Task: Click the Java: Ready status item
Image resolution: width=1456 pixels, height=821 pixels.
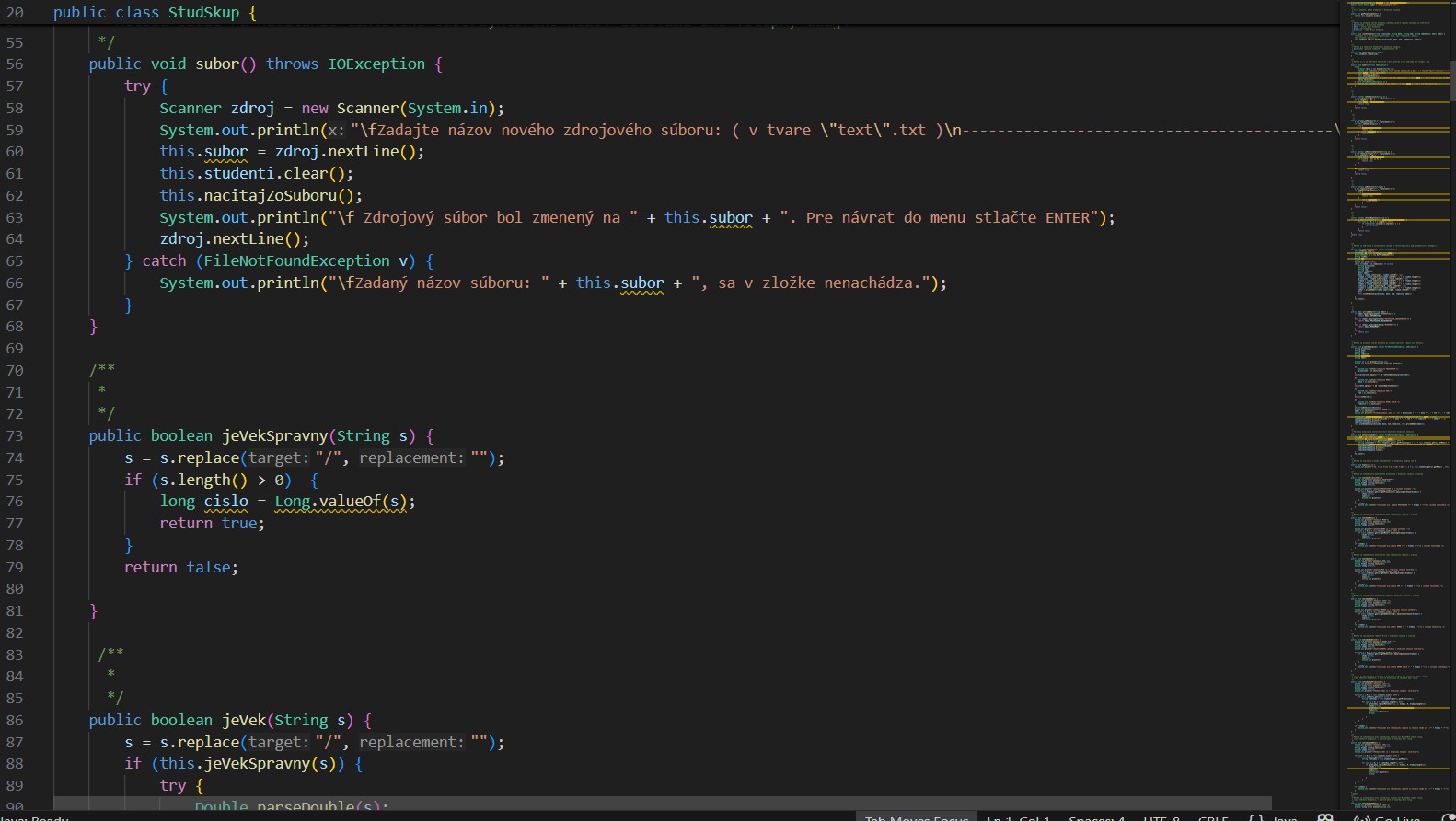Action: point(33,817)
